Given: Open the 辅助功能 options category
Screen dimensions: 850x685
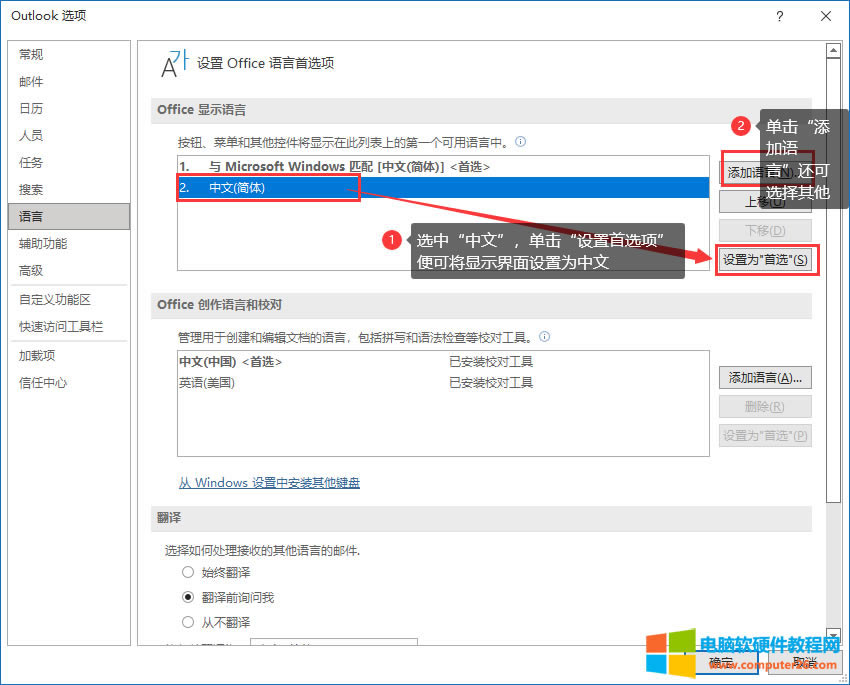Looking at the screenshot, I should click(x=69, y=243).
